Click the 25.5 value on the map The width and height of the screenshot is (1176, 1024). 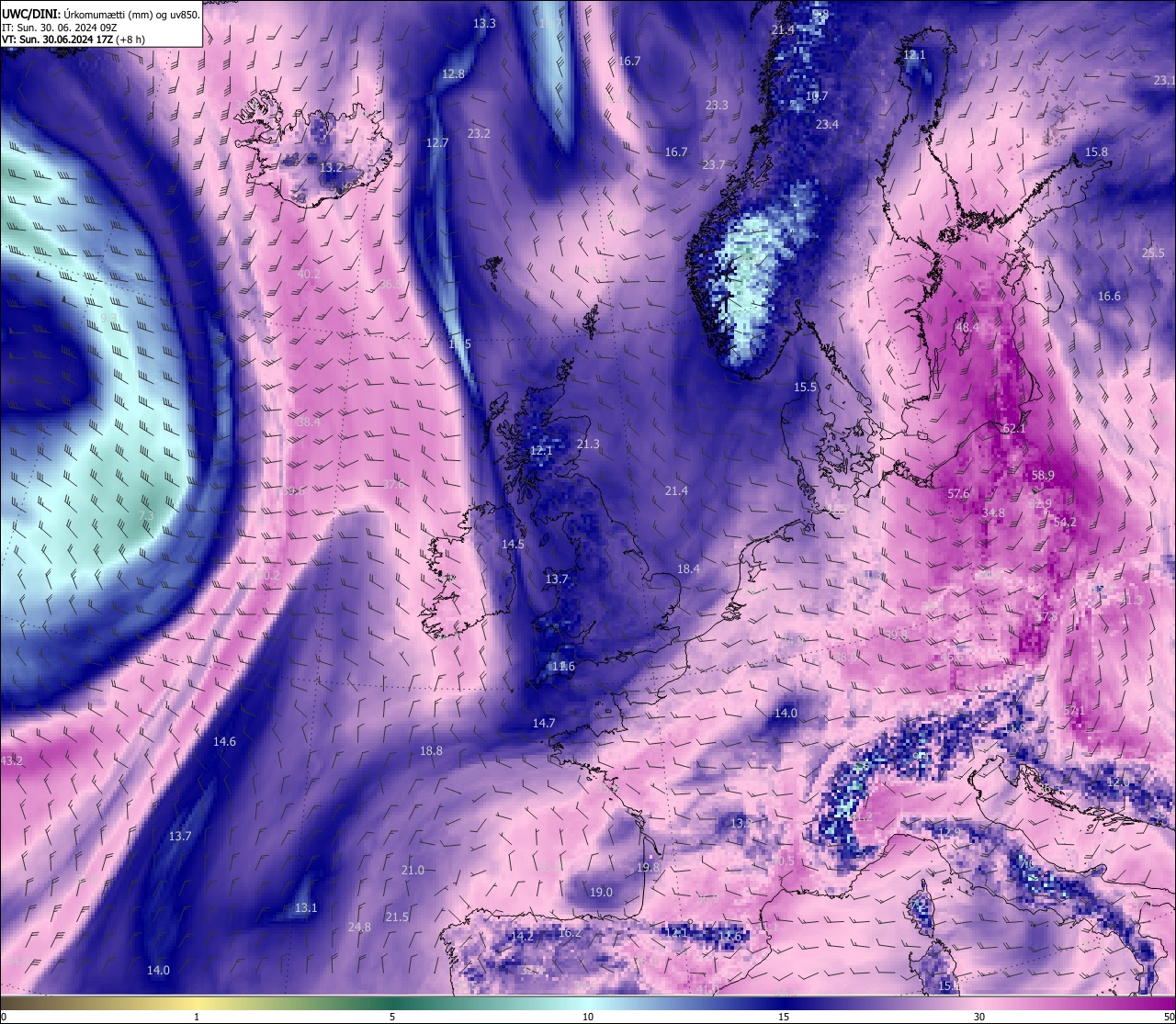1153,253
